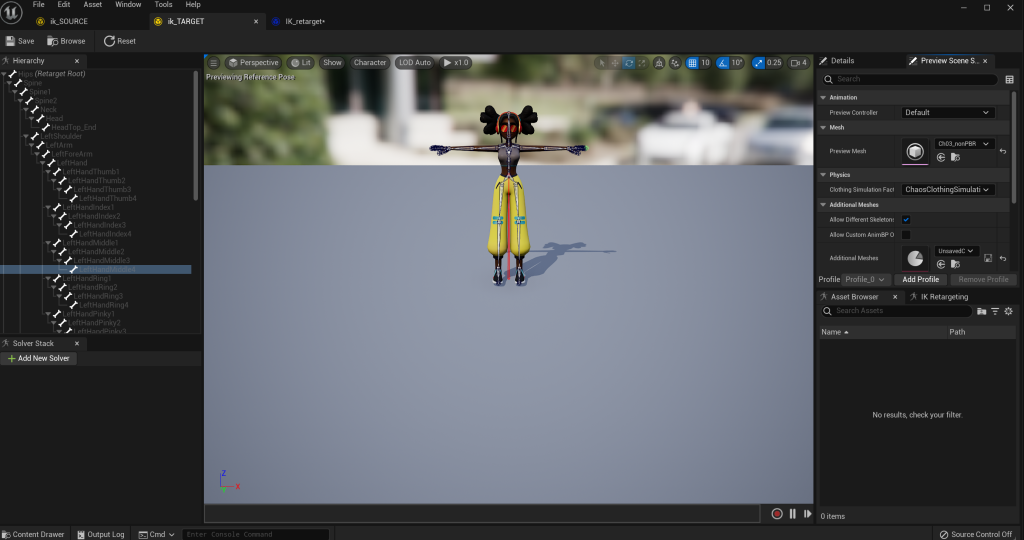Open Ch03_nonPBR preview mesh dropdown
The width and height of the screenshot is (1024, 540).
(964, 144)
